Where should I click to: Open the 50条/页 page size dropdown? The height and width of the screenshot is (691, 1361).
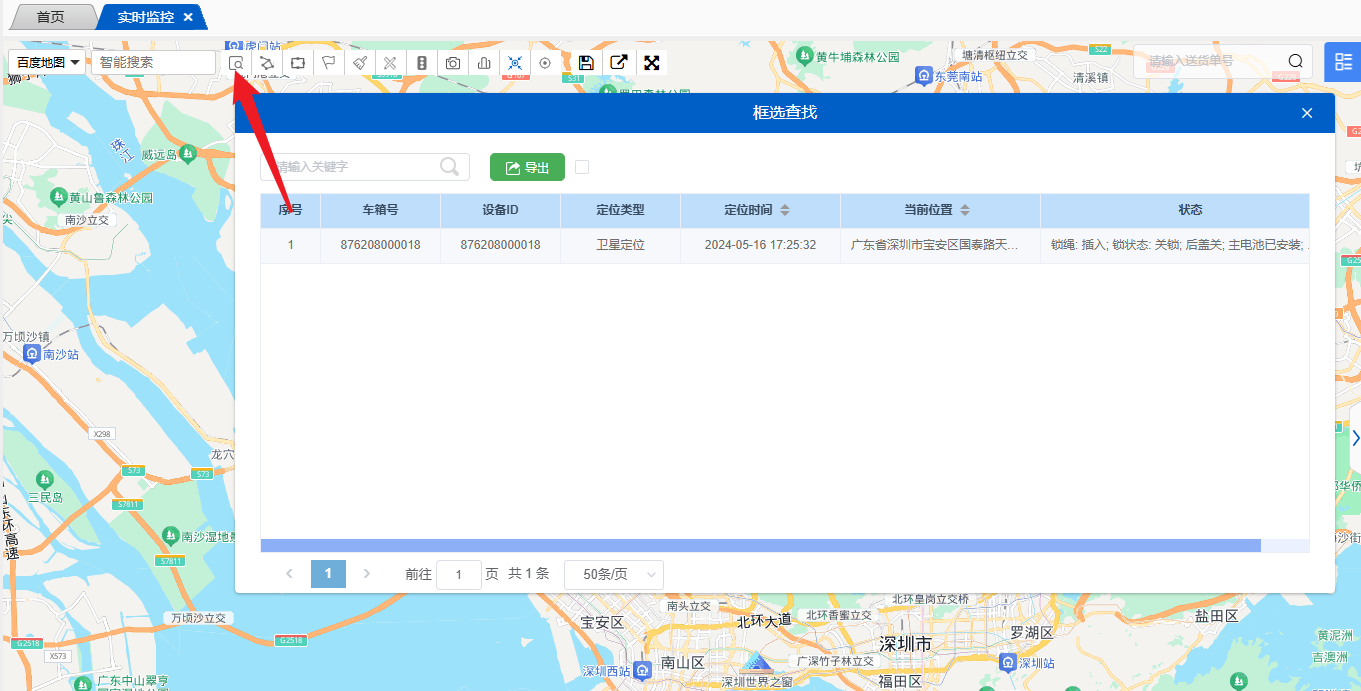point(614,575)
